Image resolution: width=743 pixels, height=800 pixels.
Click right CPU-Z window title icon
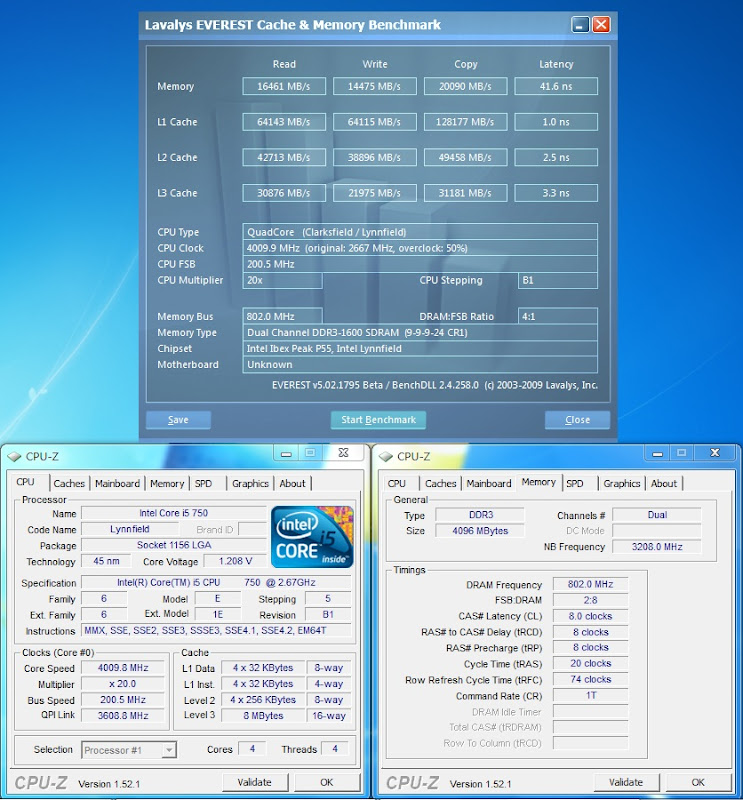pos(386,456)
